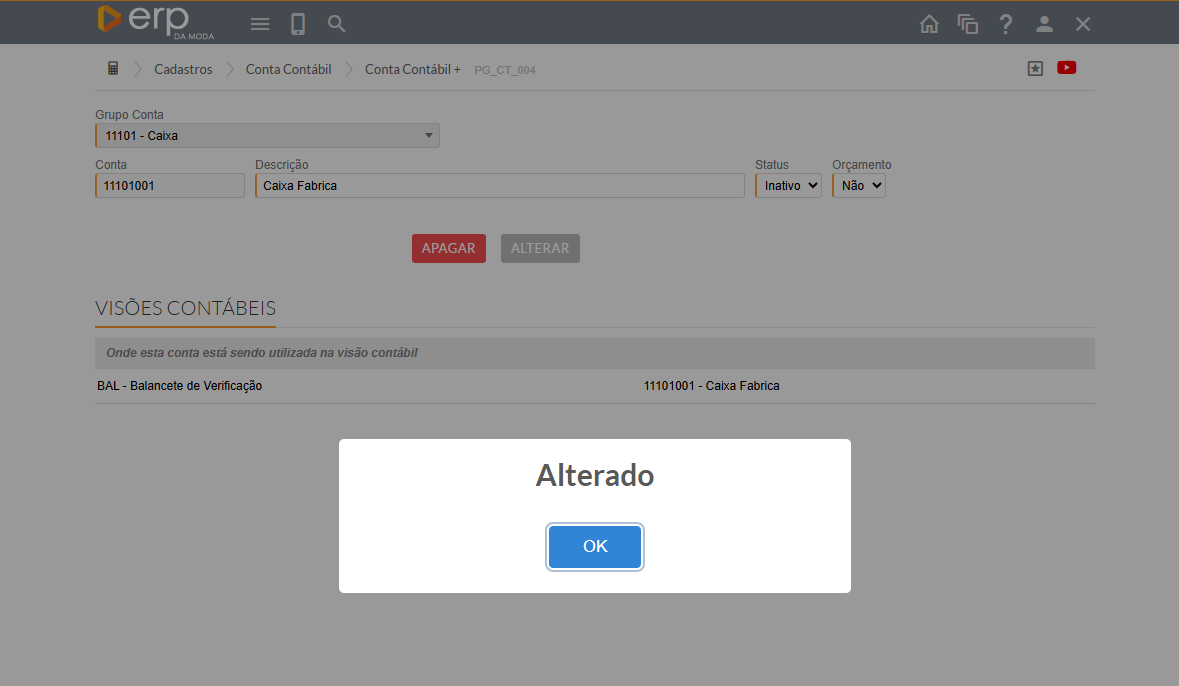Go to home via house icon

tap(929, 24)
